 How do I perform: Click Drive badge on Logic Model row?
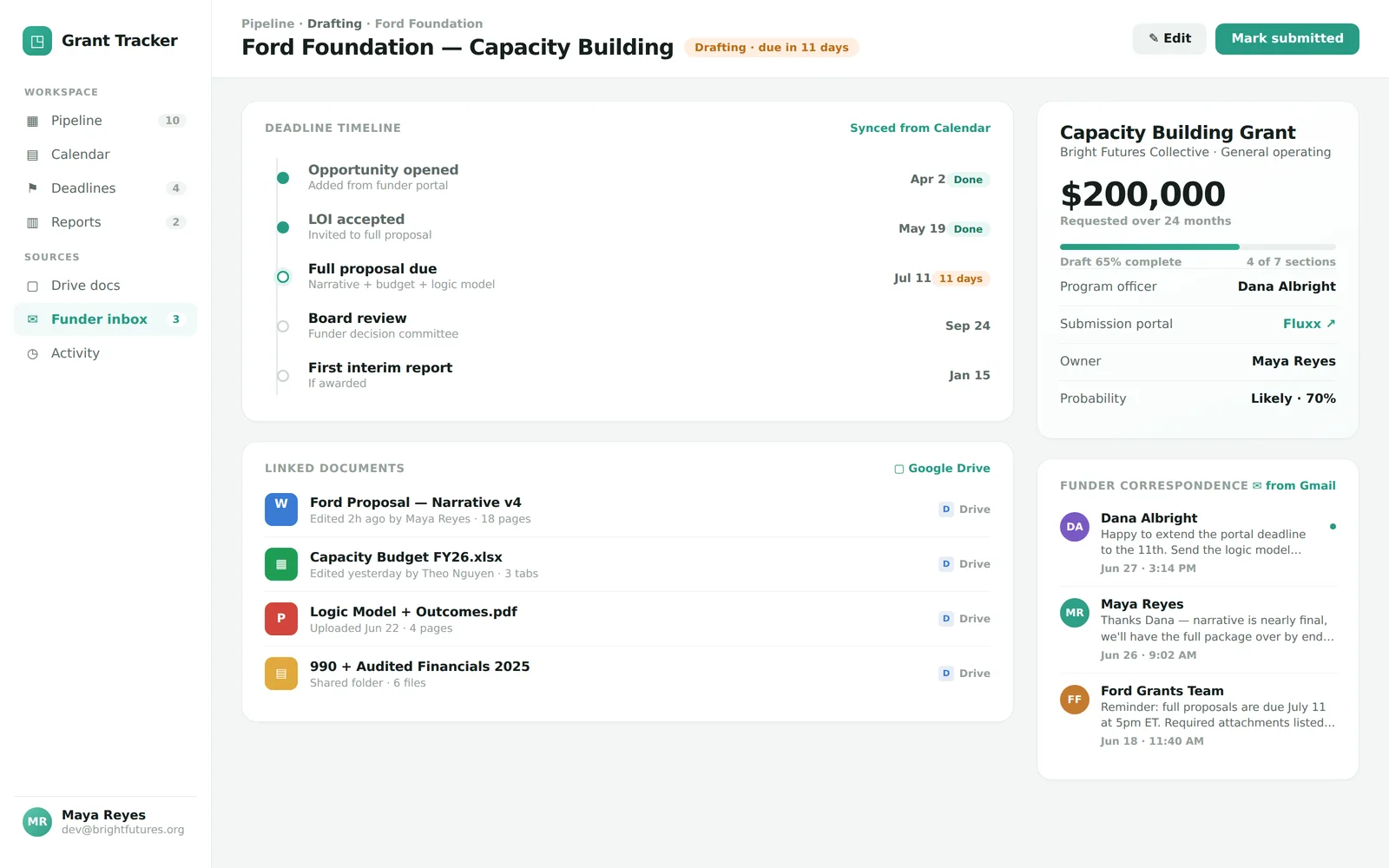[964, 619]
